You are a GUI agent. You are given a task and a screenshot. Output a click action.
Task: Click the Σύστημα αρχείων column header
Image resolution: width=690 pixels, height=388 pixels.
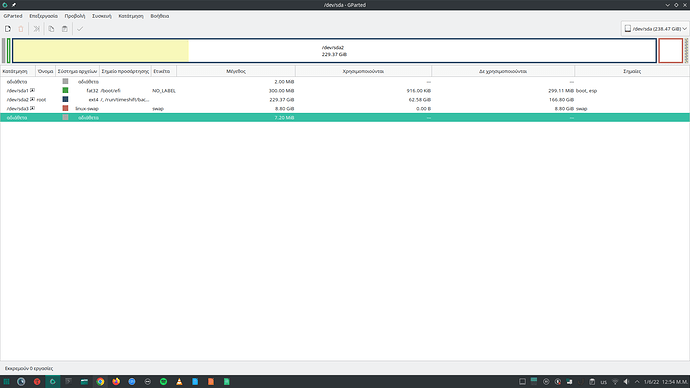coord(77,71)
